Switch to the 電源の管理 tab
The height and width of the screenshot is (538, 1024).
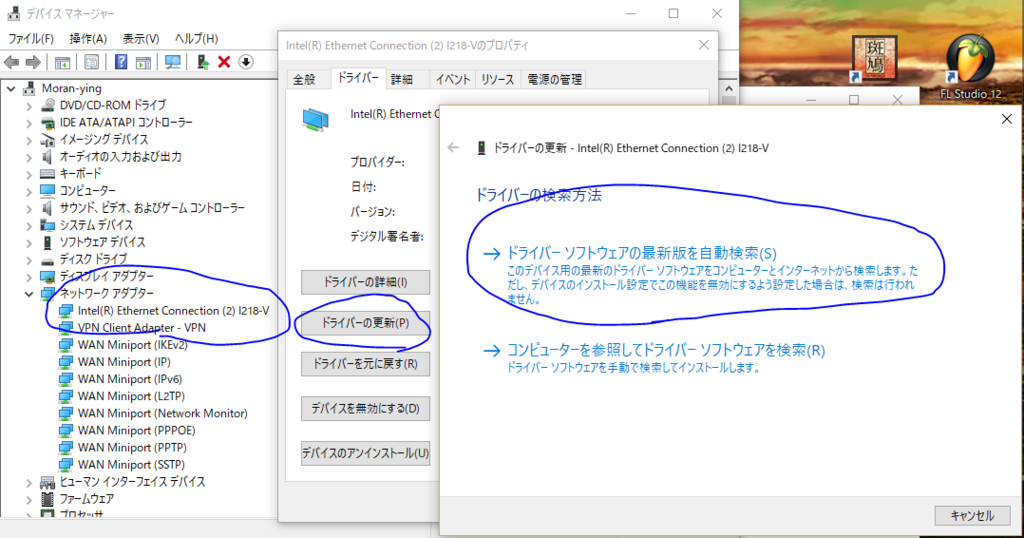click(x=554, y=80)
